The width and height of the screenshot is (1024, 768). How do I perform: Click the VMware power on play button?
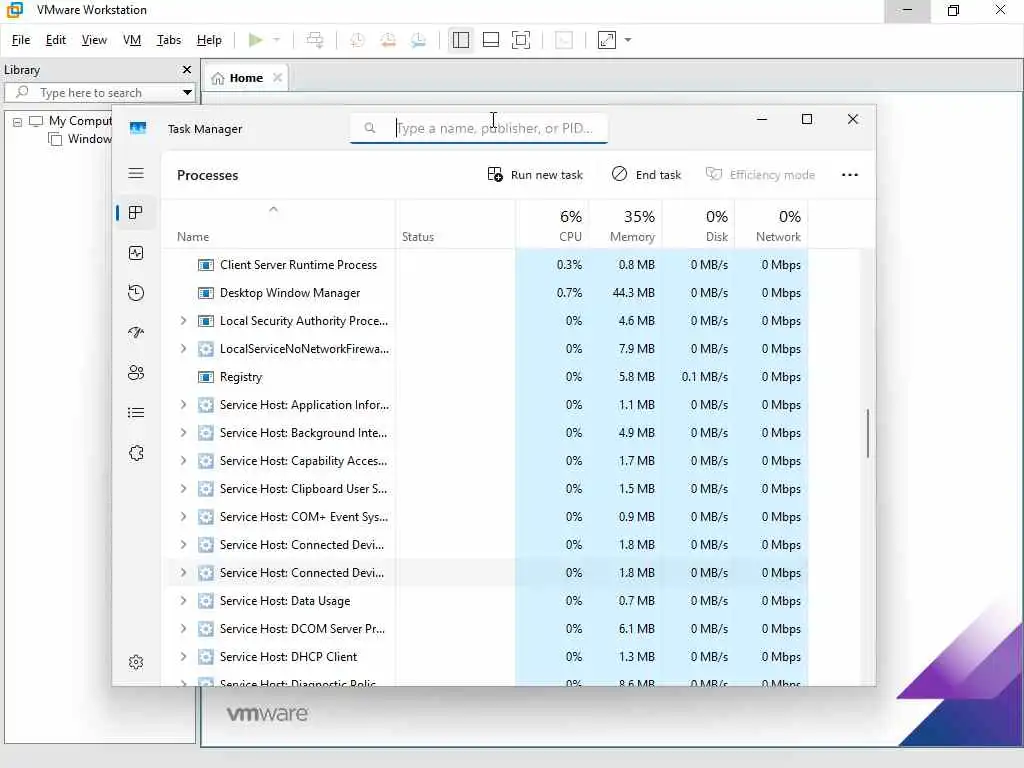tap(255, 40)
